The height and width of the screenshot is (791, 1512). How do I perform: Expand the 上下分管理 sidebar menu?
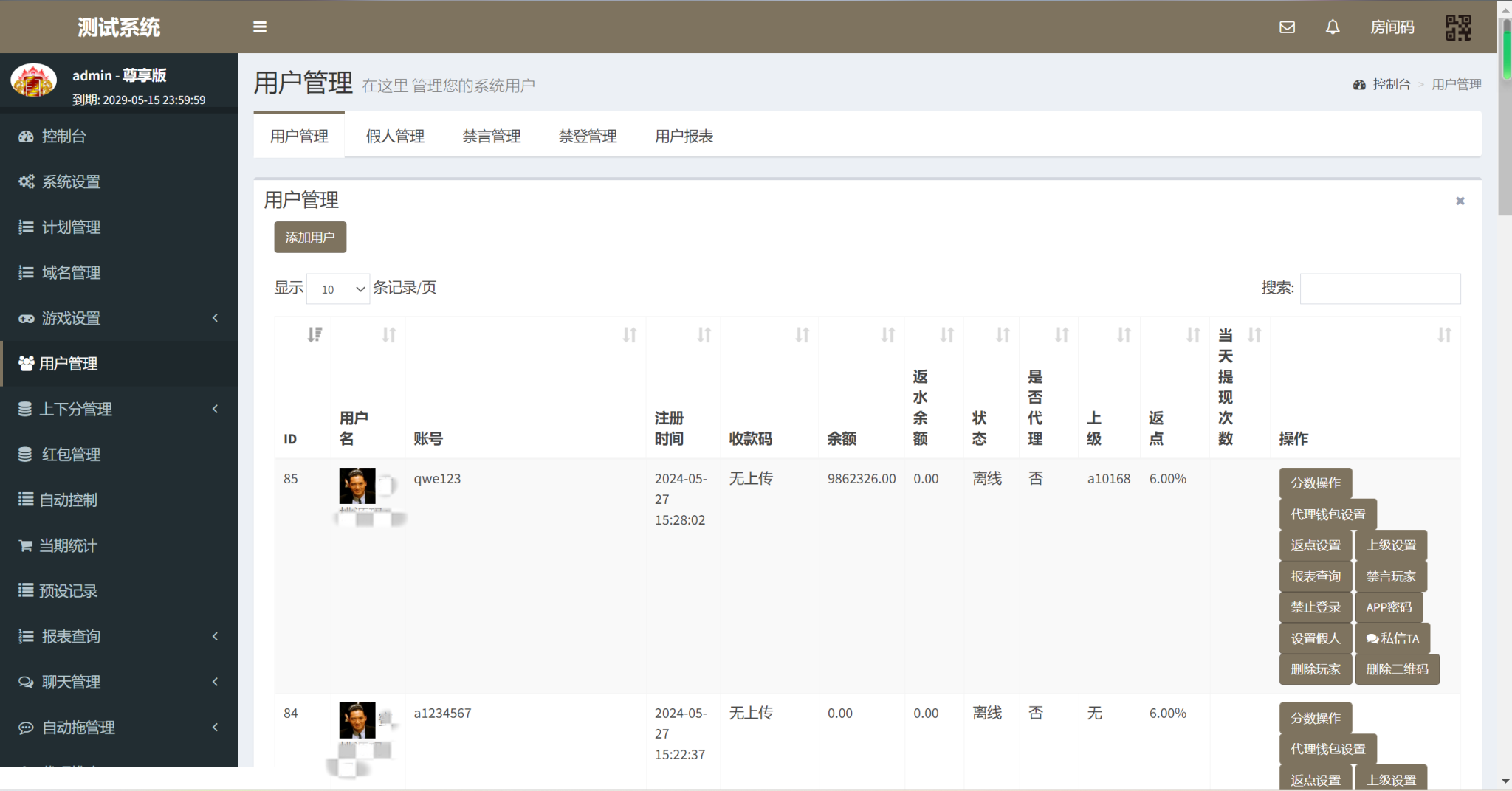(x=119, y=409)
